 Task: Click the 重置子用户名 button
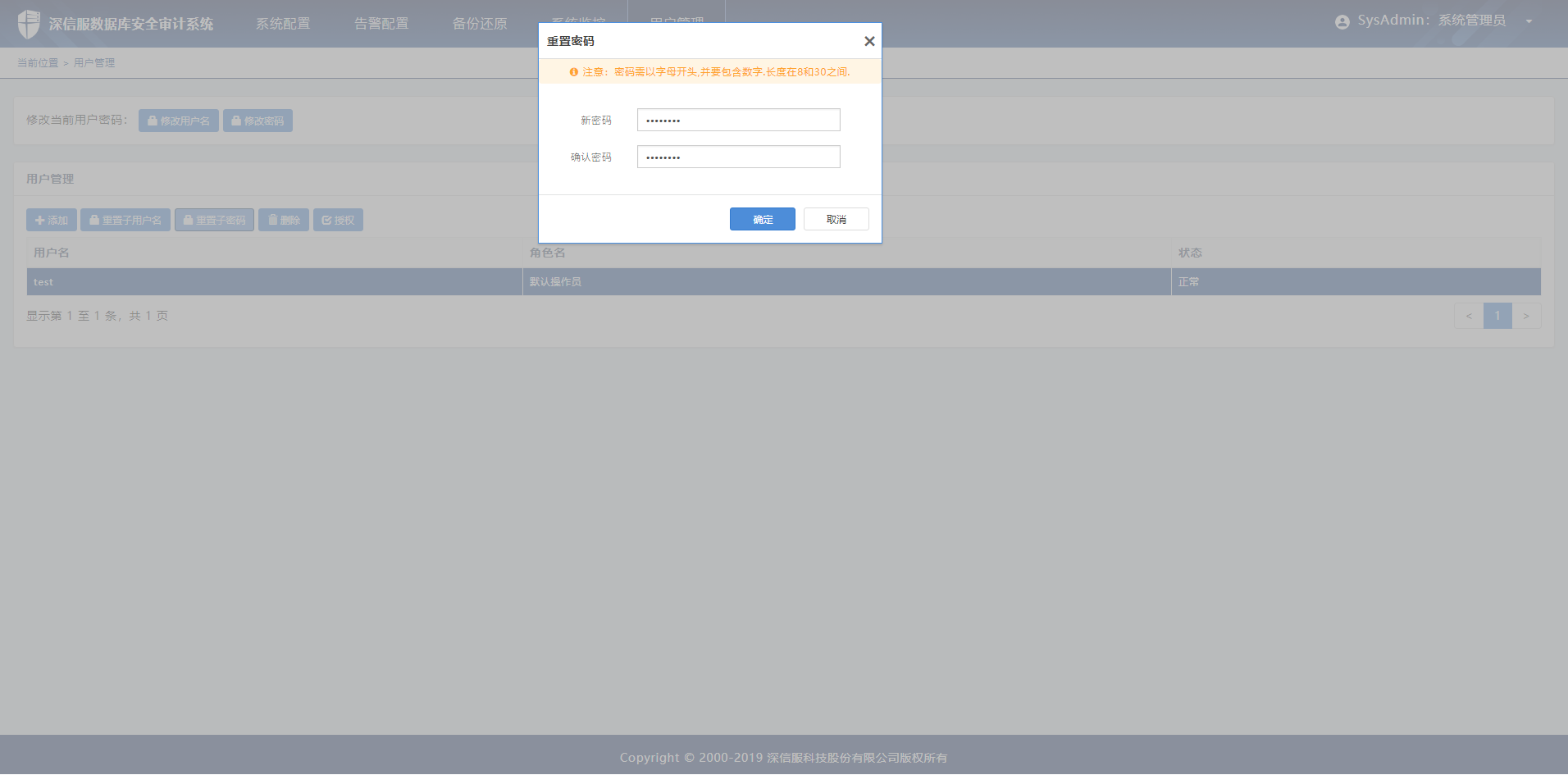(x=125, y=220)
